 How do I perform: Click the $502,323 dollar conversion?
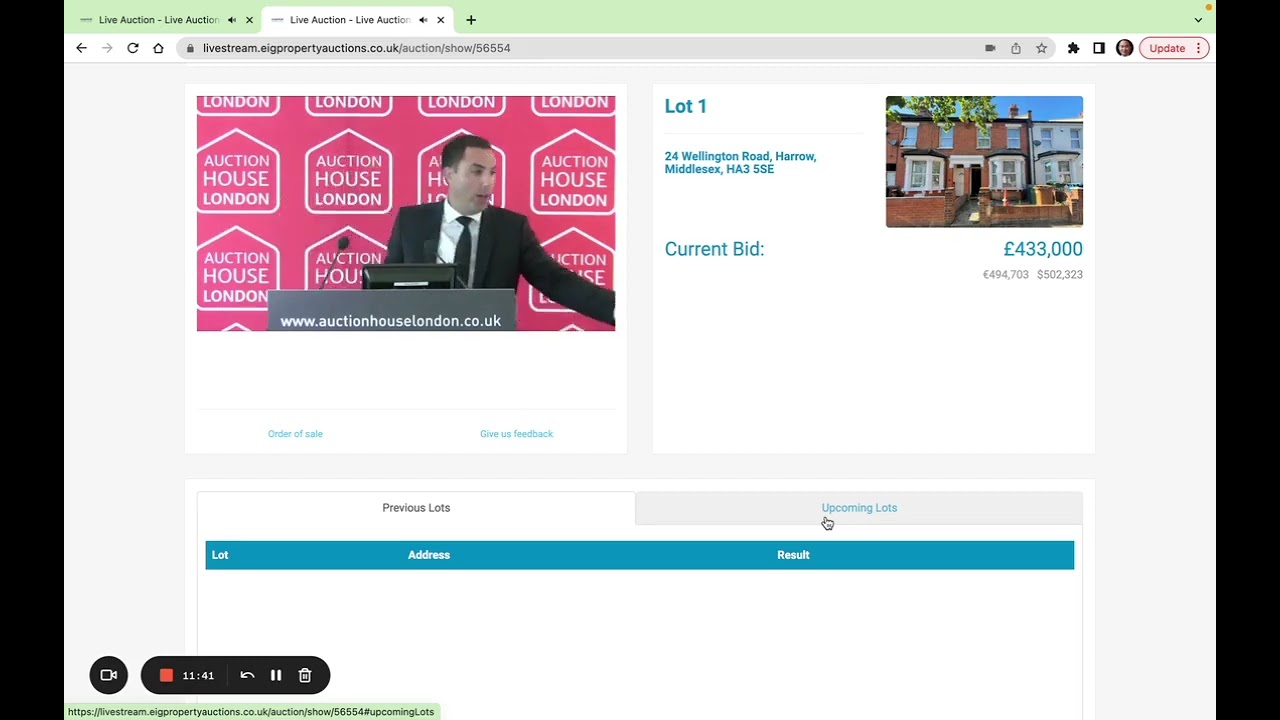[x=1060, y=274]
